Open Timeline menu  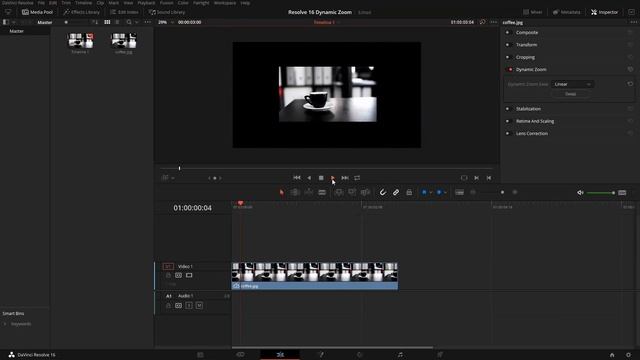(x=84, y=3)
